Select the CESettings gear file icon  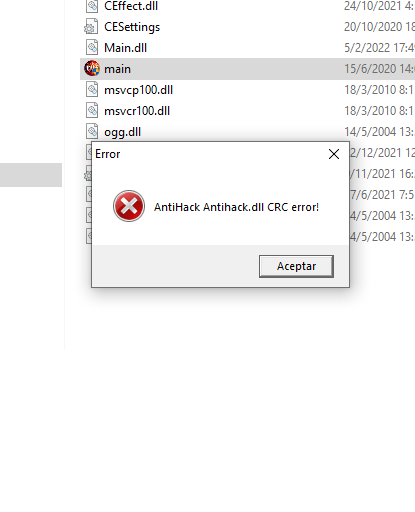click(x=91, y=27)
